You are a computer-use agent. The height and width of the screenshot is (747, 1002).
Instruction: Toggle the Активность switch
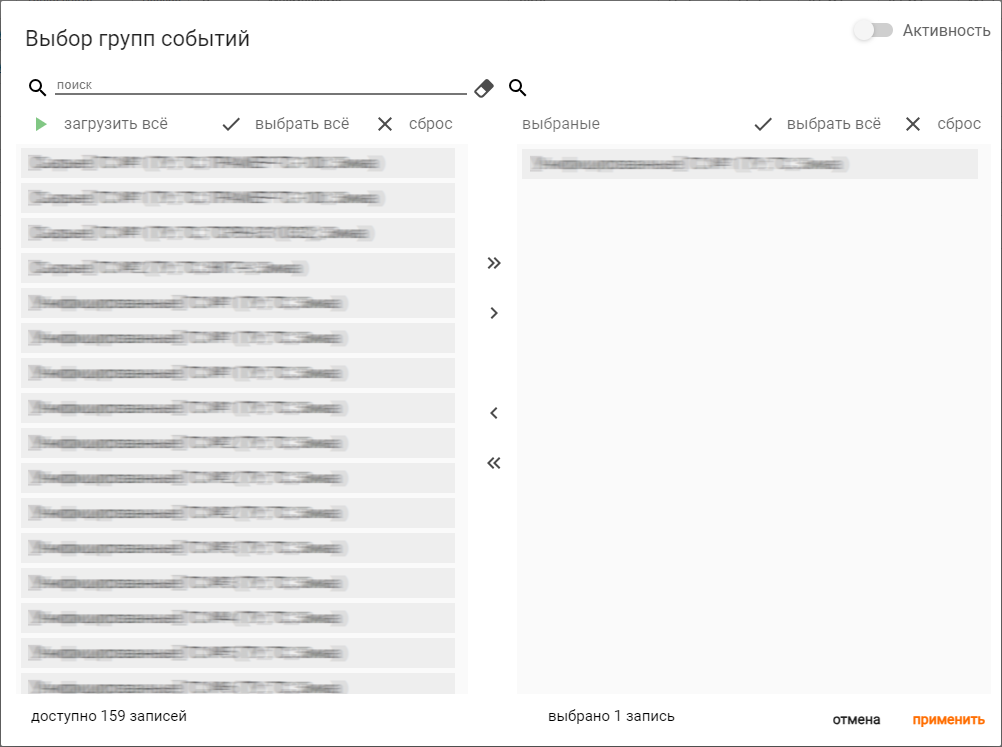pos(873,30)
